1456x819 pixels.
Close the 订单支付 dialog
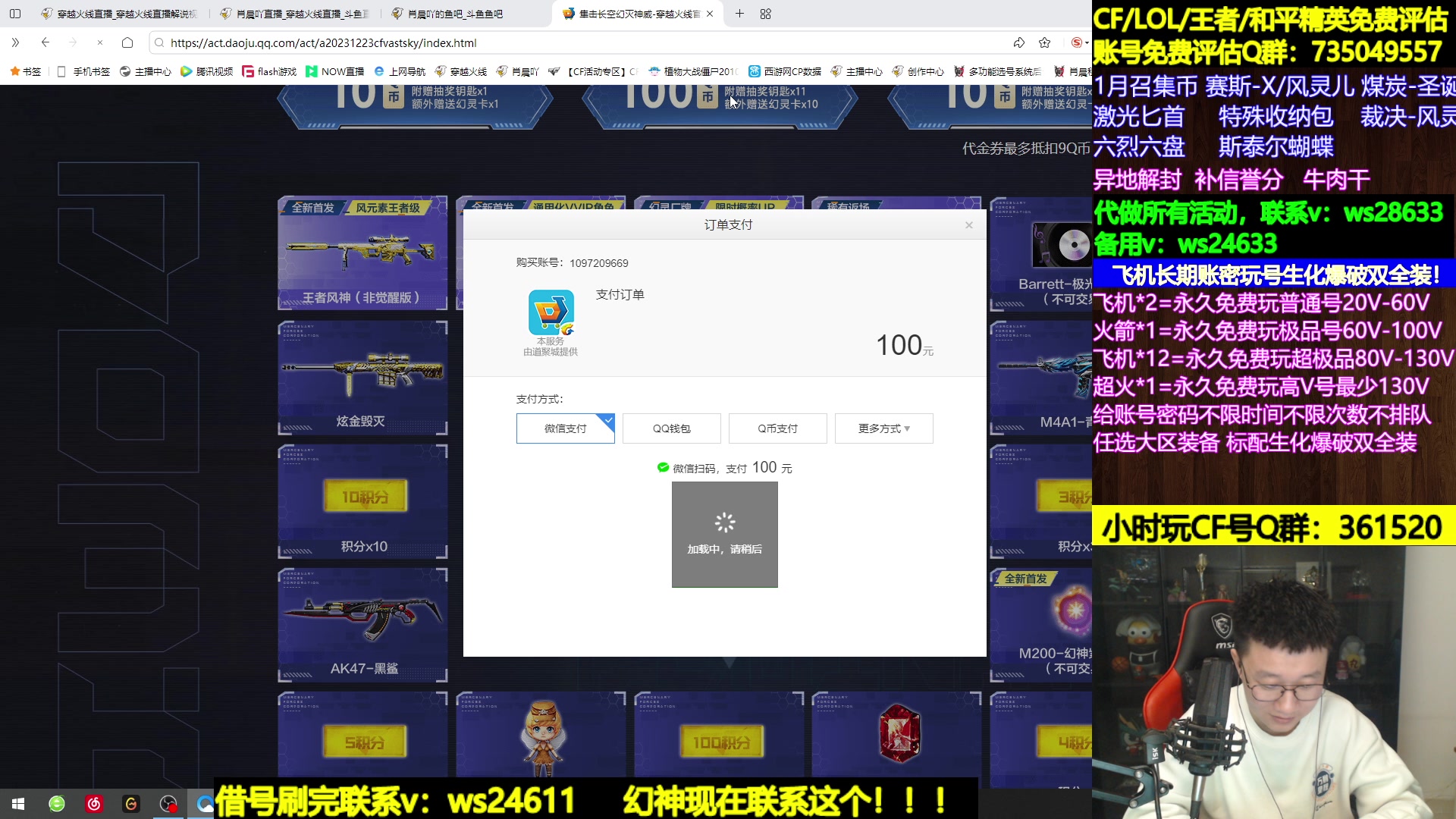(x=968, y=224)
